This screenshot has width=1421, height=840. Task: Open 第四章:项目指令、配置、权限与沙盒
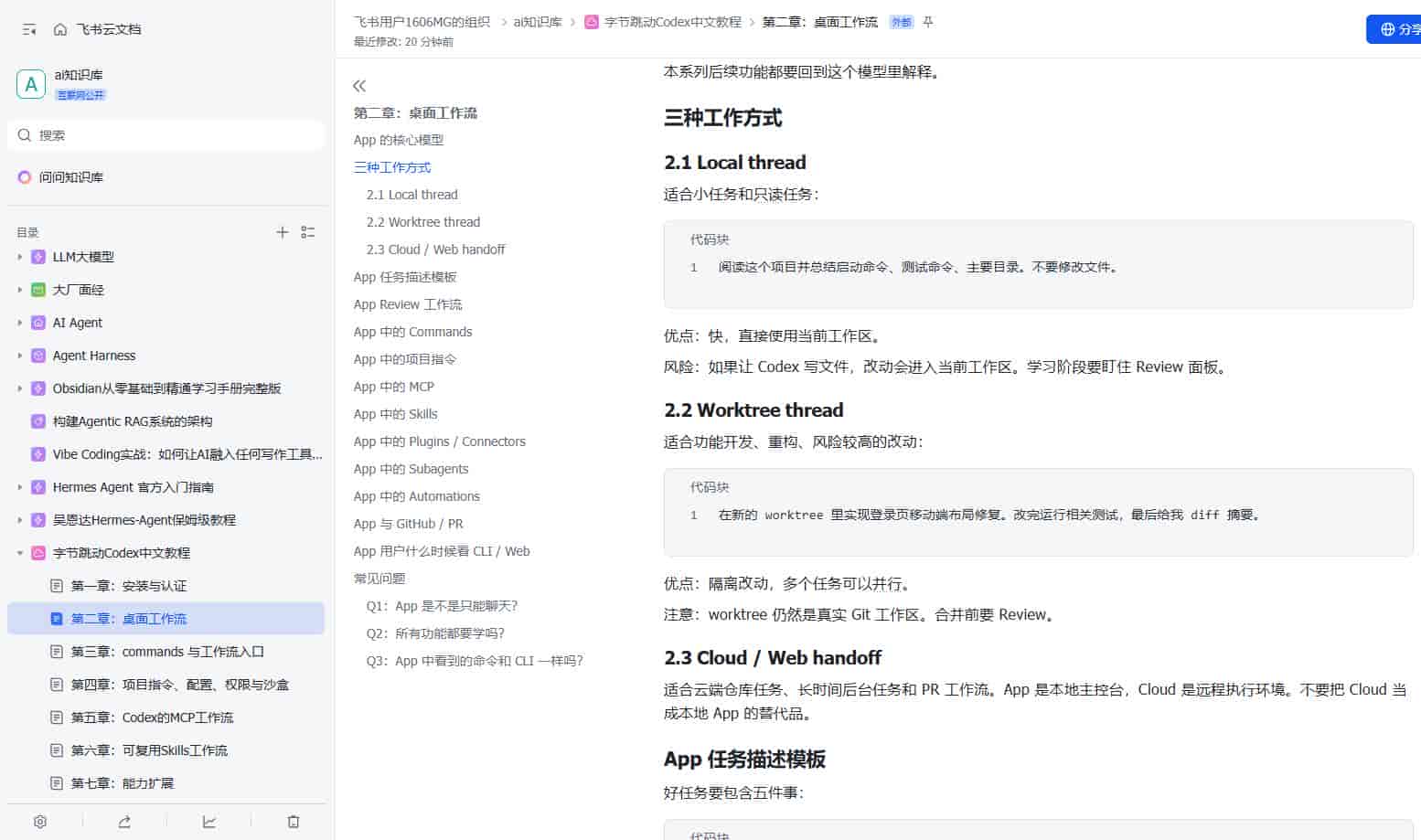pyautogui.click(x=180, y=685)
